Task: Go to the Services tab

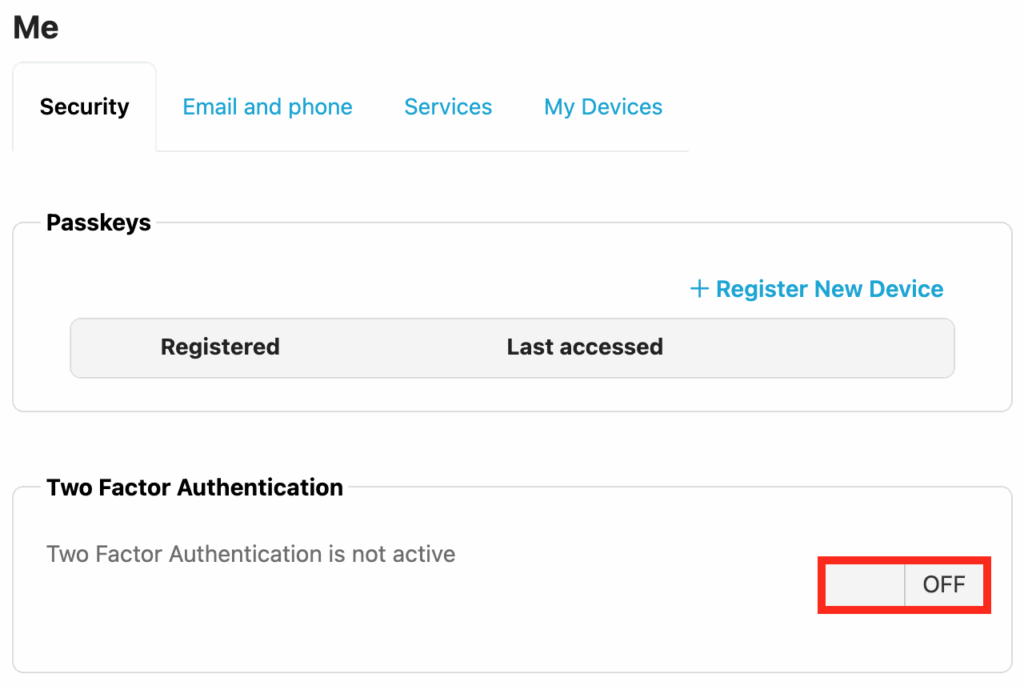Action: [448, 107]
